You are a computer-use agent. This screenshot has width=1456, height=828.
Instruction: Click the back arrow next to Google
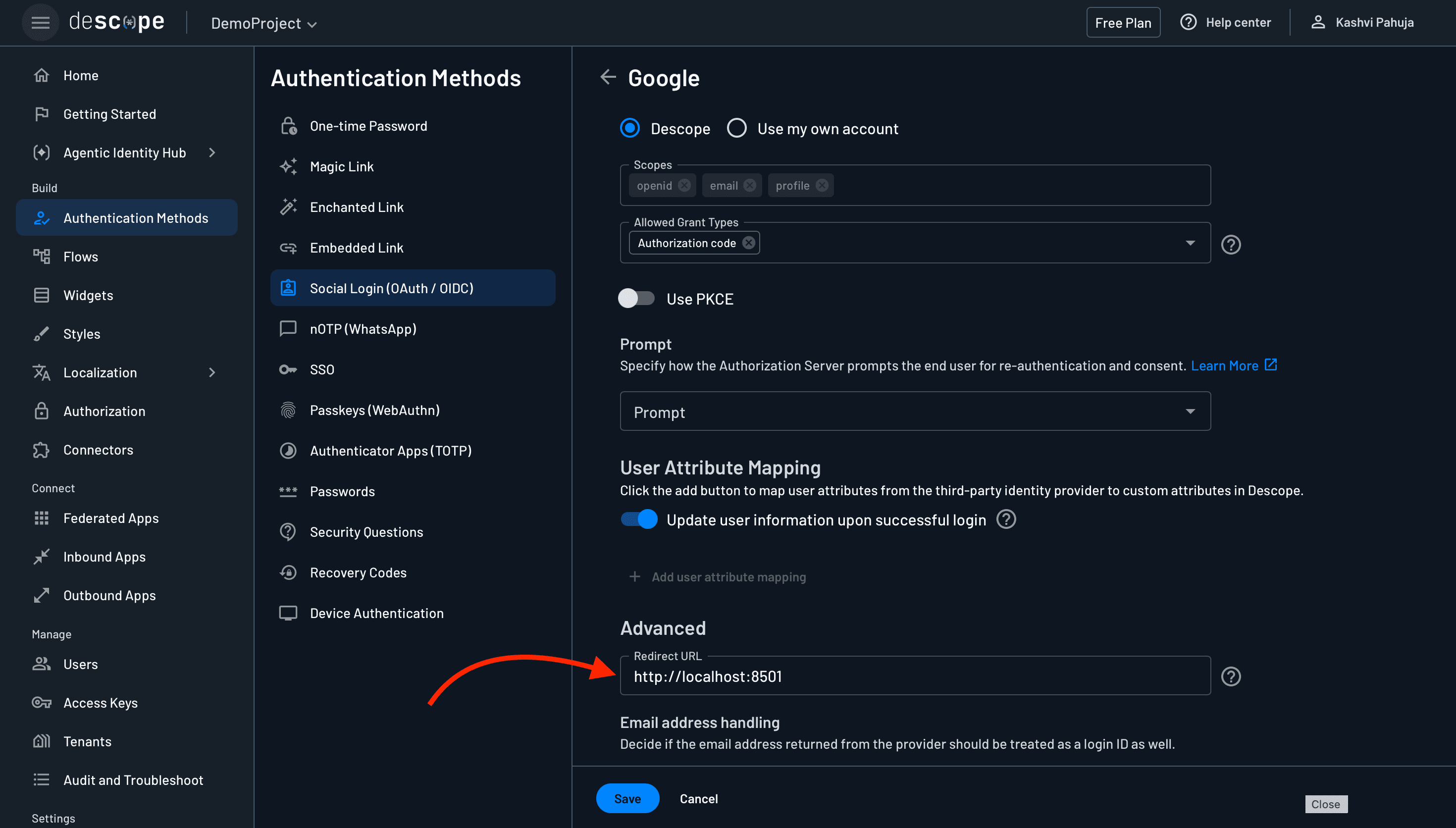608,77
